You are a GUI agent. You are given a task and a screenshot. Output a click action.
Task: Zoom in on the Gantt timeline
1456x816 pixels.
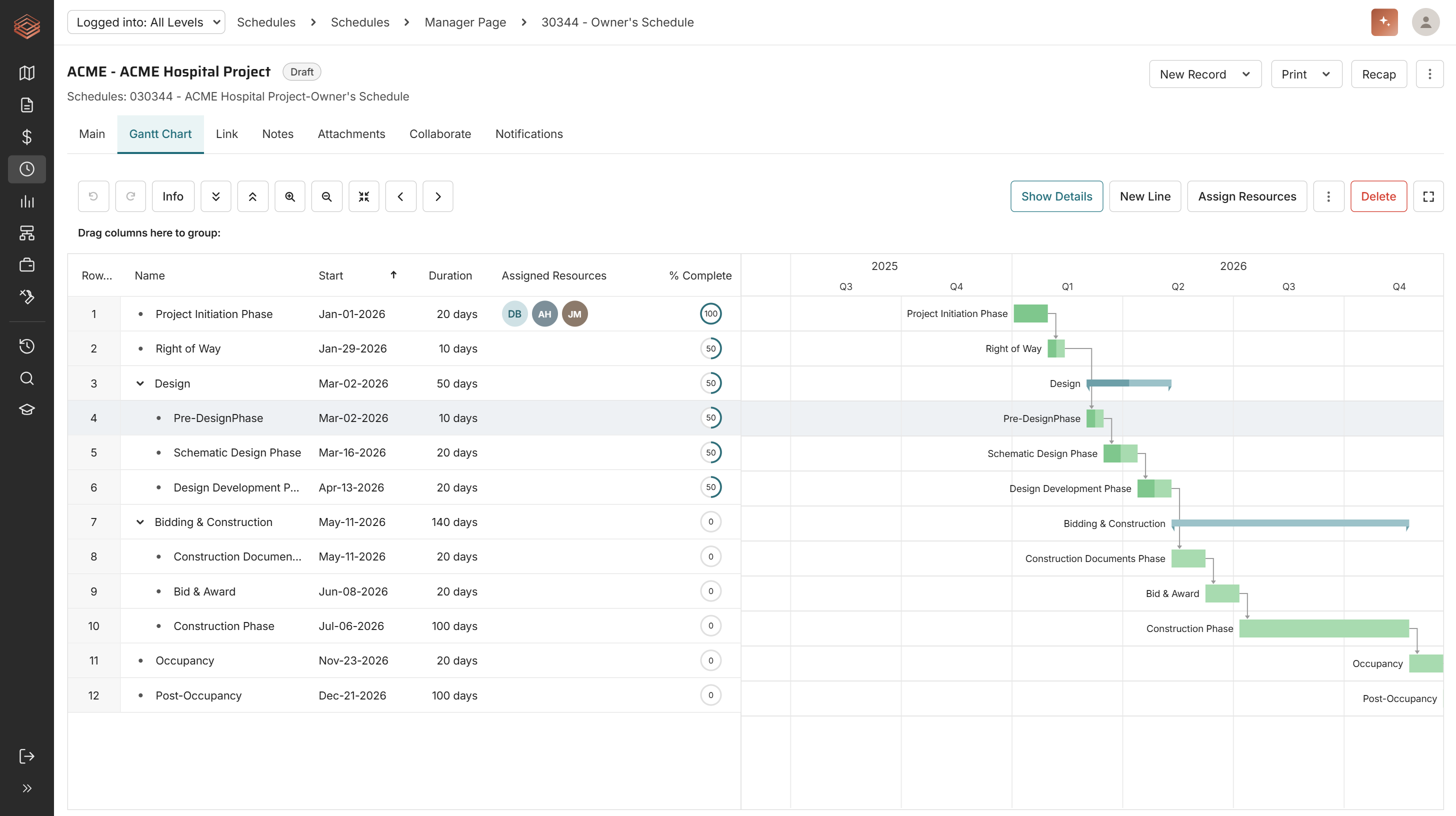click(x=290, y=196)
